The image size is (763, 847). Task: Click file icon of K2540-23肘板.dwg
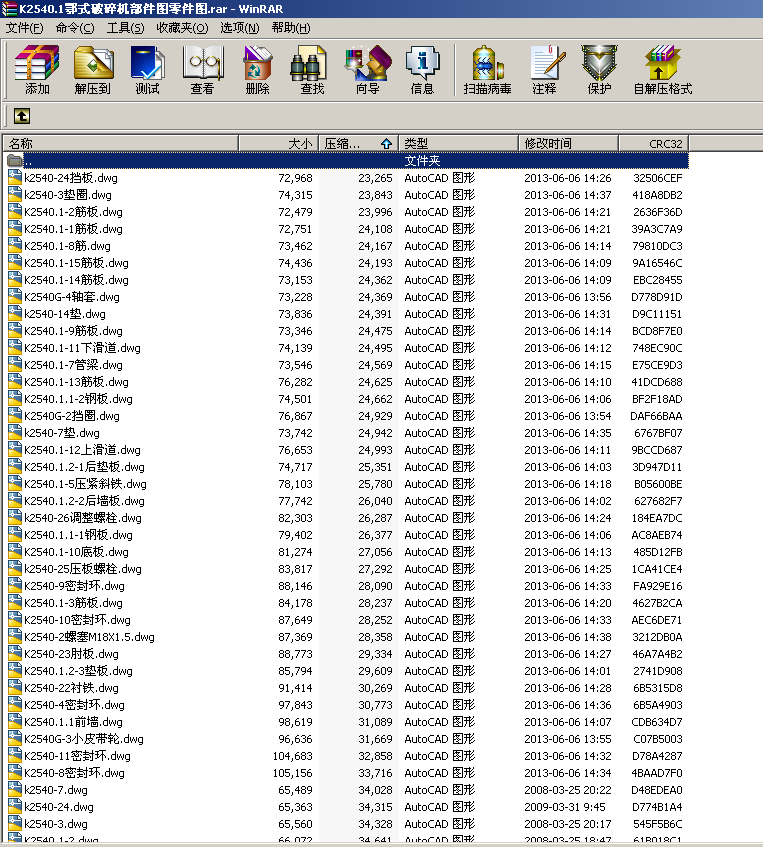[x=15, y=654]
